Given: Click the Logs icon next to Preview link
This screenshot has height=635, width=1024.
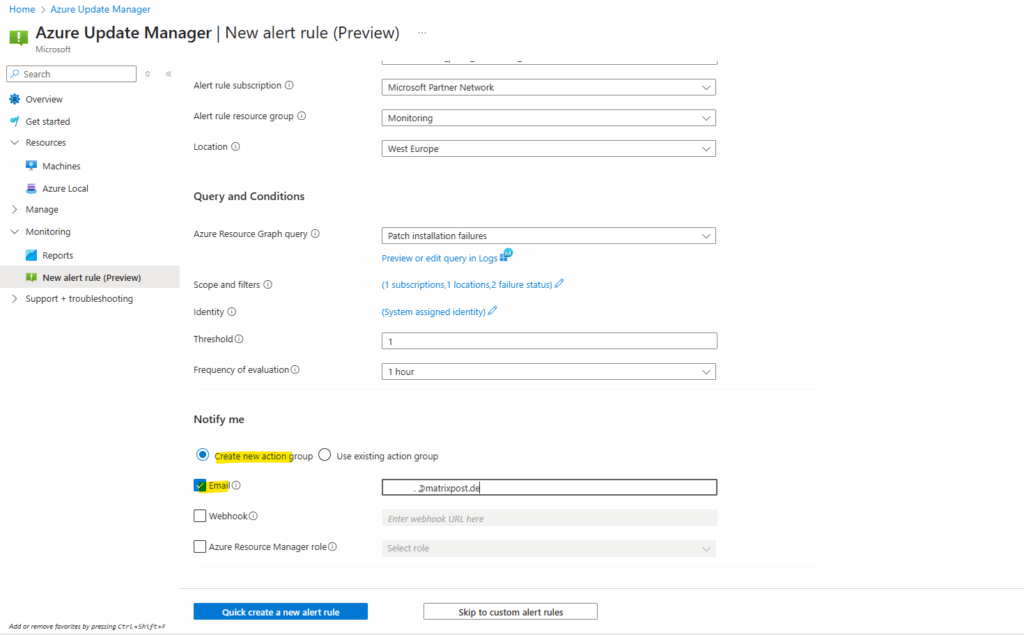Looking at the screenshot, I should pos(506,255).
